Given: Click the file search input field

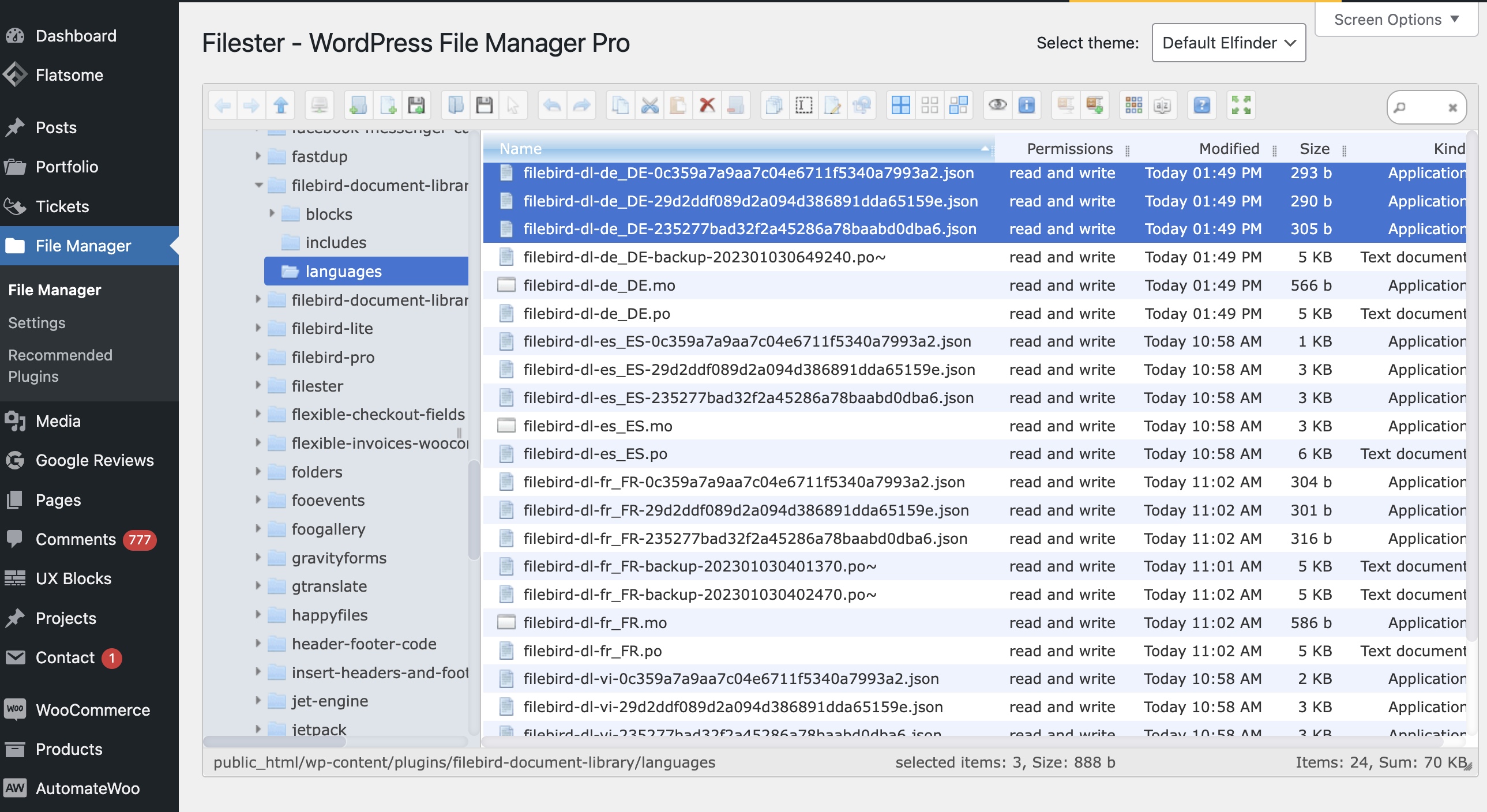Looking at the screenshot, I should tap(1426, 107).
